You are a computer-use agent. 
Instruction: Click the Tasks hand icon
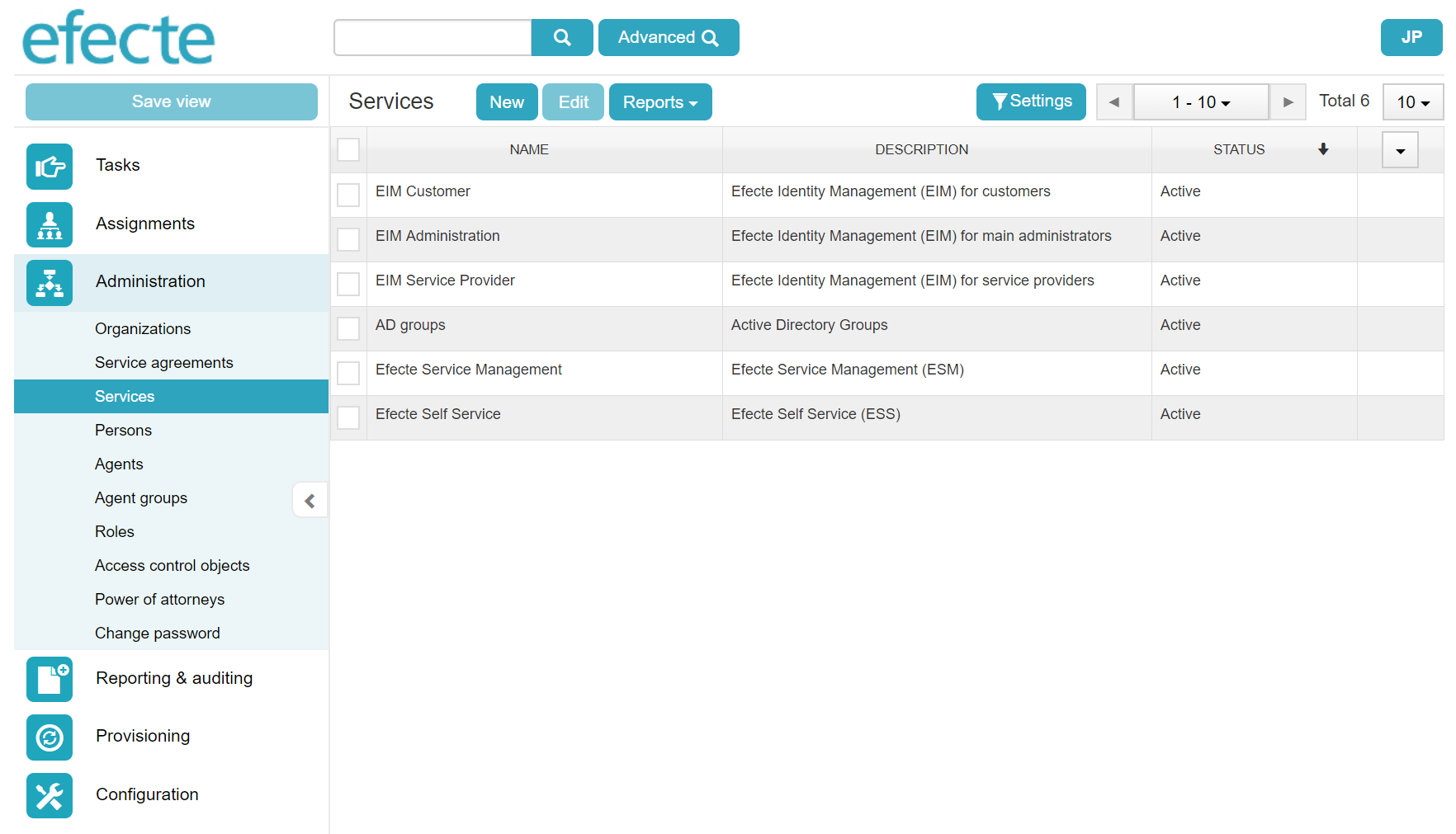click(x=50, y=167)
